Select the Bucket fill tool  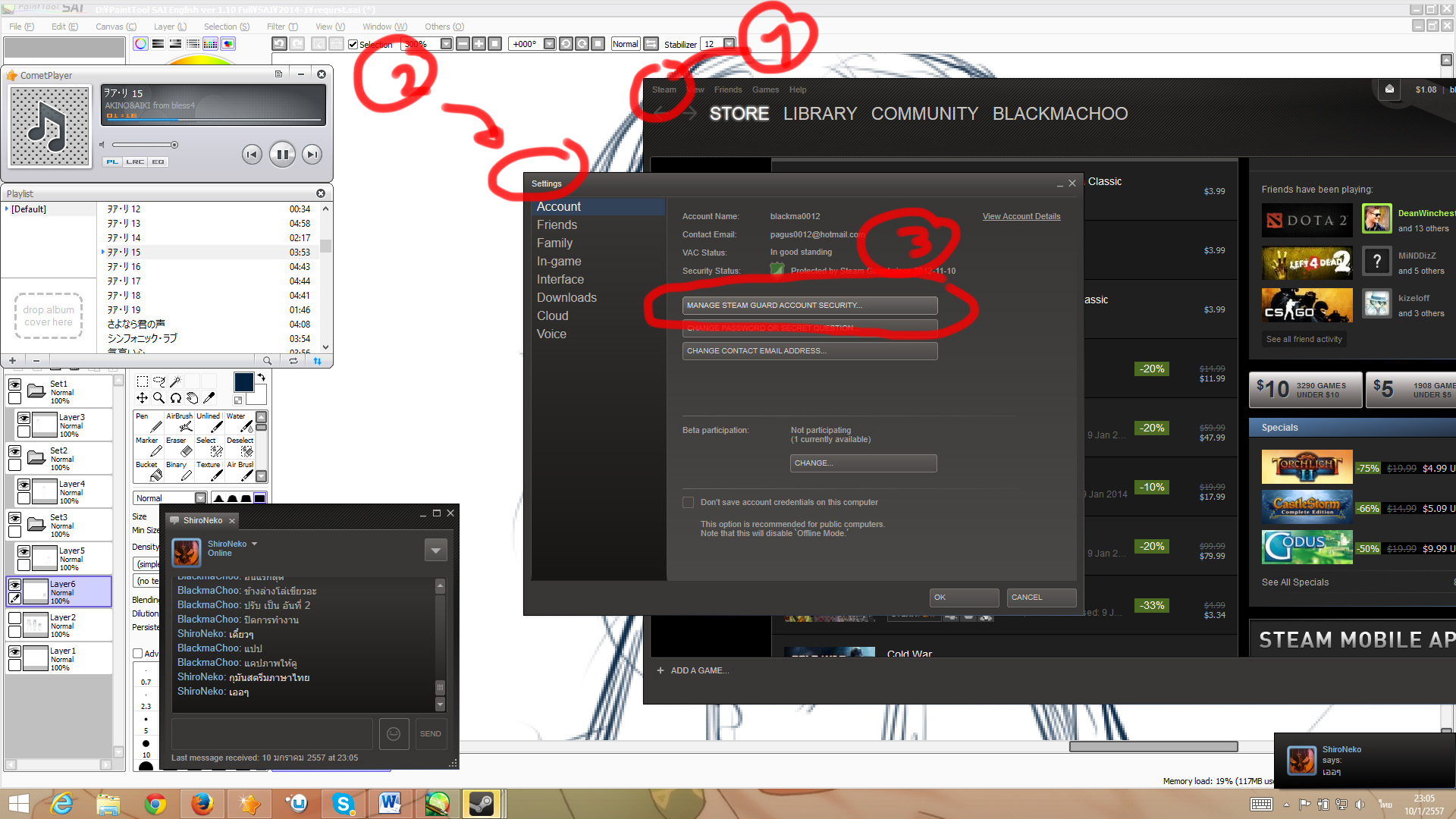(x=149, y=472)
